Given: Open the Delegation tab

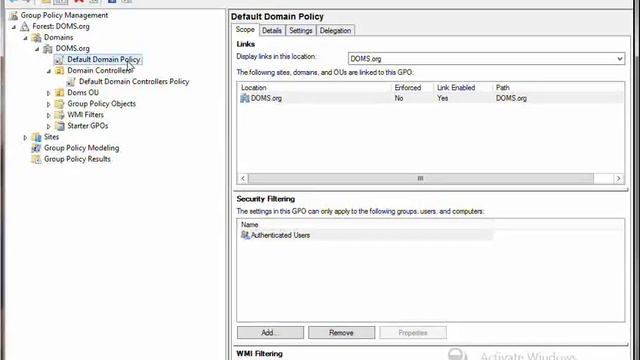Looking at the screenshot, I should 335,31.
